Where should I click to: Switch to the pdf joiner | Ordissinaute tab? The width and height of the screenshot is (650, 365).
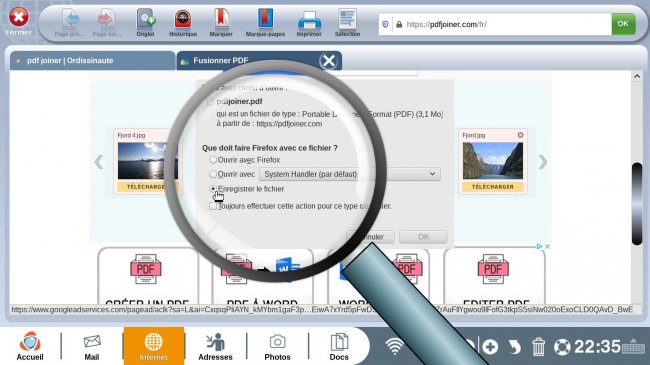92,61
